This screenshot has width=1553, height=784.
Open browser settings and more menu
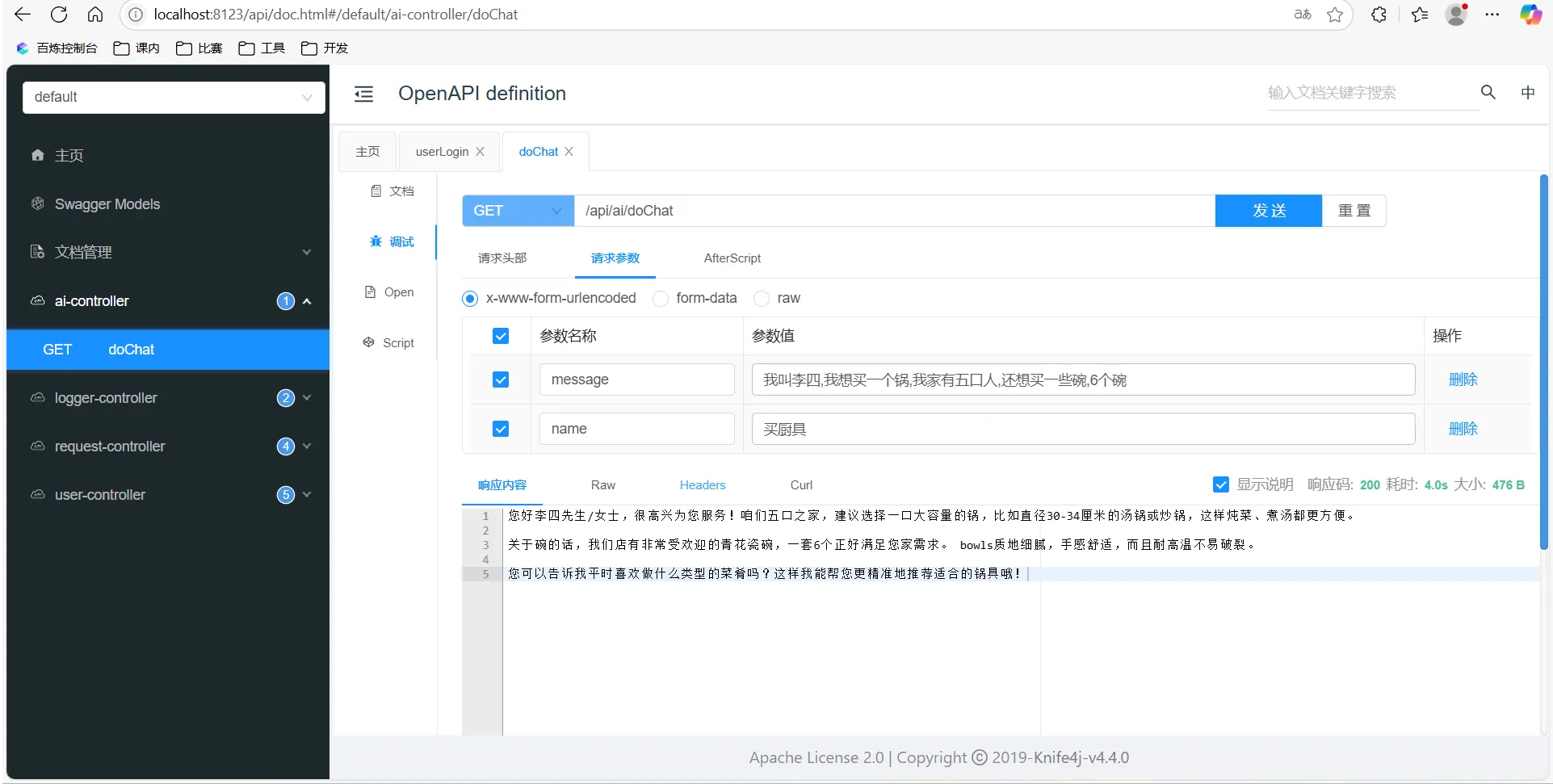1492,15
